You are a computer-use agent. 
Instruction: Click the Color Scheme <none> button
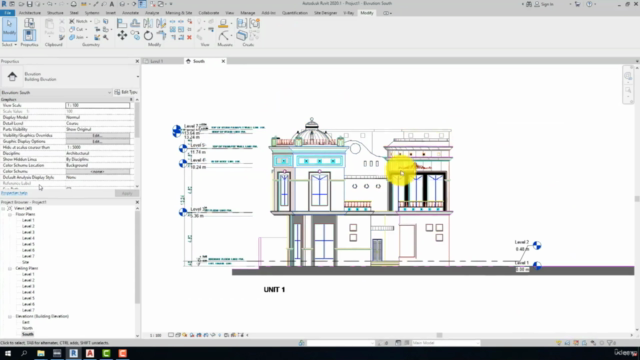(98, 171)
